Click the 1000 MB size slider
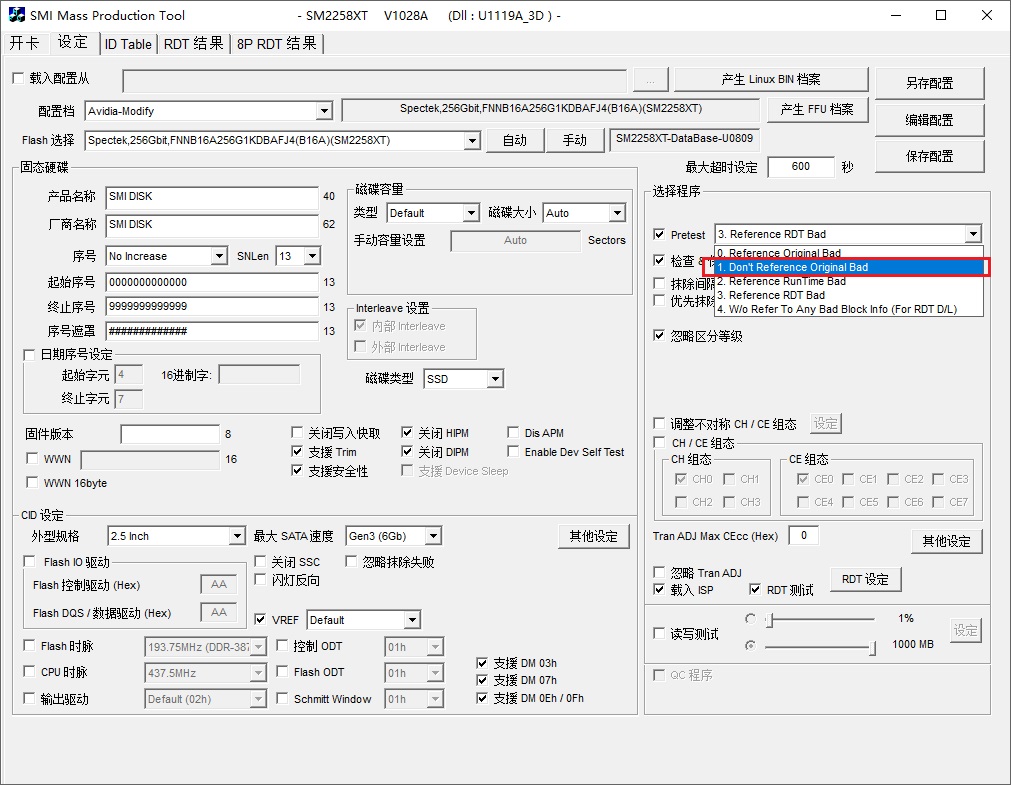This screenshot has width=1011, height=785. pos(820,646)
